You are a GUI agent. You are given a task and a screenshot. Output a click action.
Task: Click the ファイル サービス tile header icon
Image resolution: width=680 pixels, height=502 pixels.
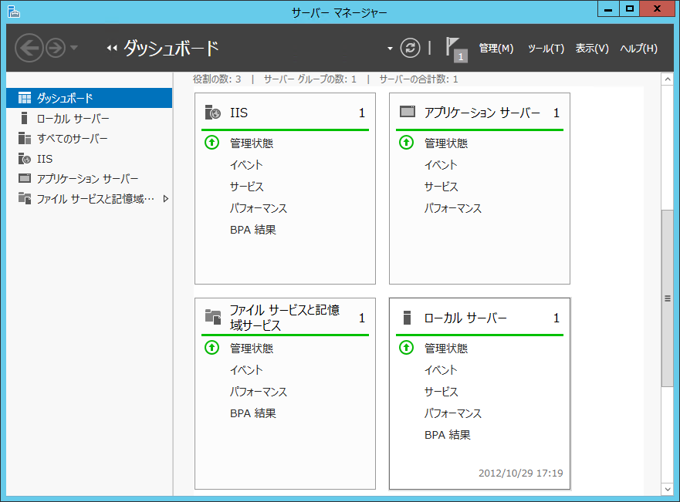tap(213, 317)
